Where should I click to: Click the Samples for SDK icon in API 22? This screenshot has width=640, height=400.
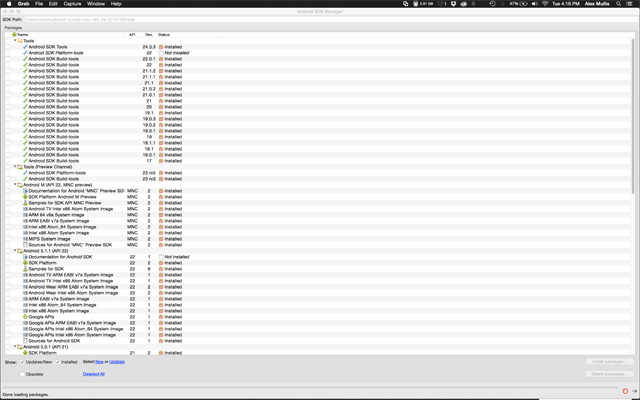(25, 269)
